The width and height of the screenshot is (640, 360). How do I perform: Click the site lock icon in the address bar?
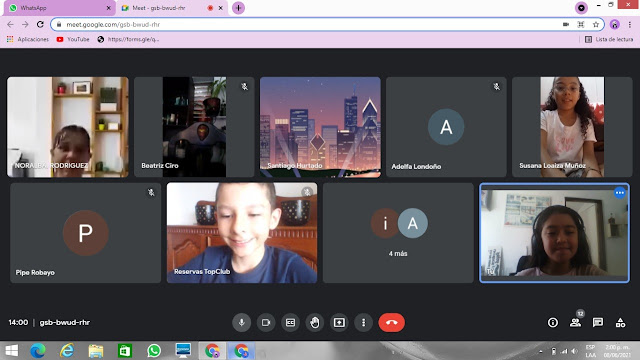[x=59, y=24]
